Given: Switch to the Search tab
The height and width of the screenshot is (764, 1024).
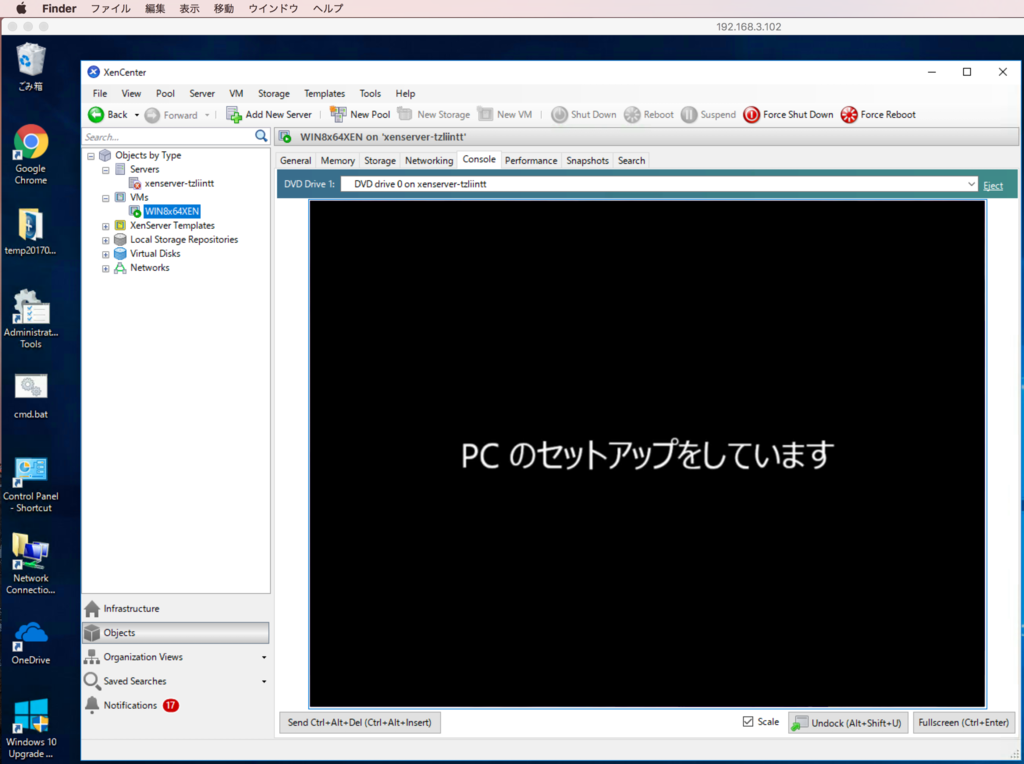Looking at the screenshot, I should pyautogui.click(x=632, y=161).
